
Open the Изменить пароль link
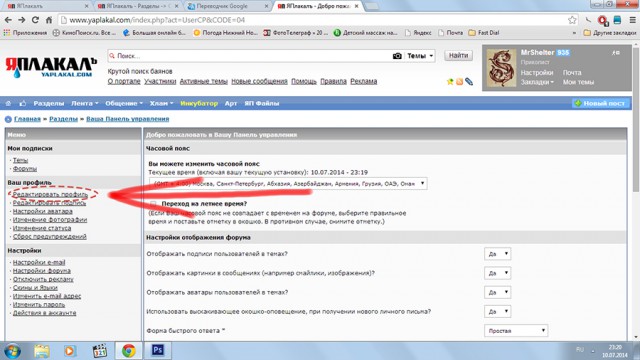click(x=39, y=304)
